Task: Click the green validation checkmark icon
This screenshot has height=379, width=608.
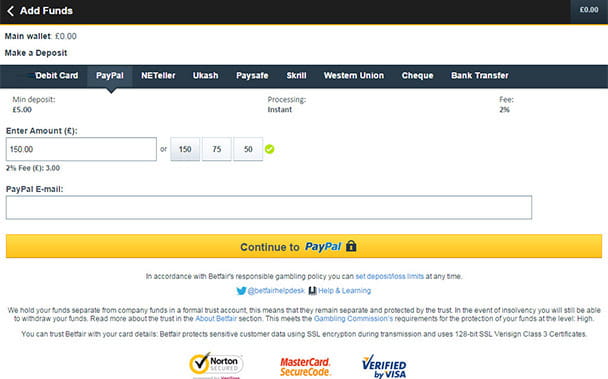Action: [x=269, y=149]
